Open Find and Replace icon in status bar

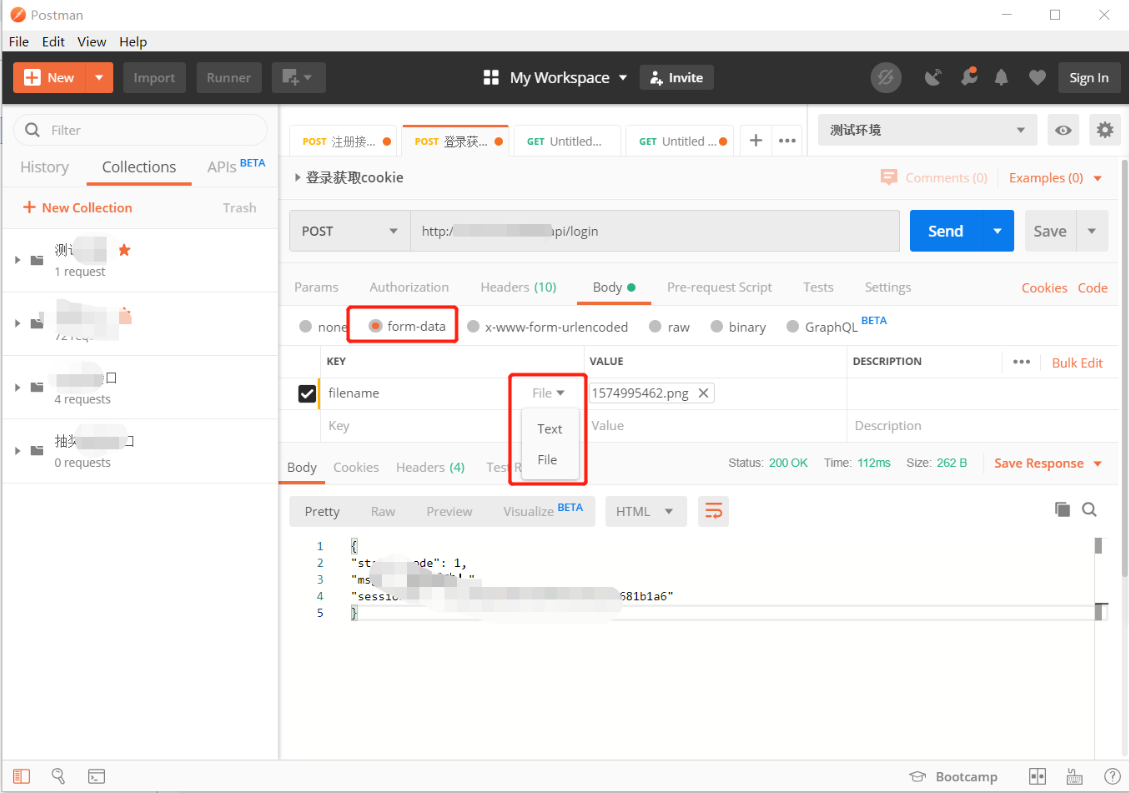tap(58, 776)
